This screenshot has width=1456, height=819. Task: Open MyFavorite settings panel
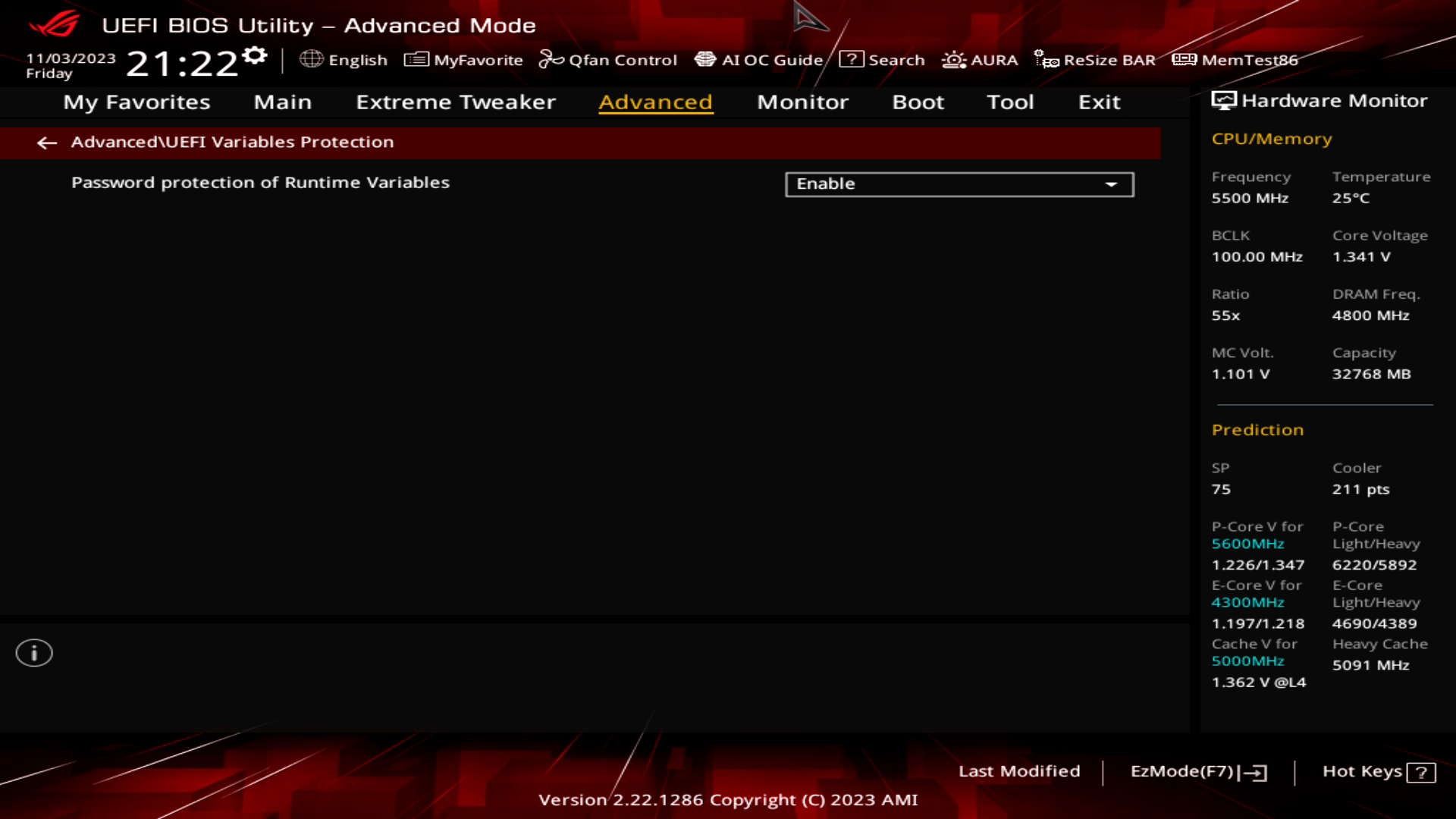tap(463, 60)
